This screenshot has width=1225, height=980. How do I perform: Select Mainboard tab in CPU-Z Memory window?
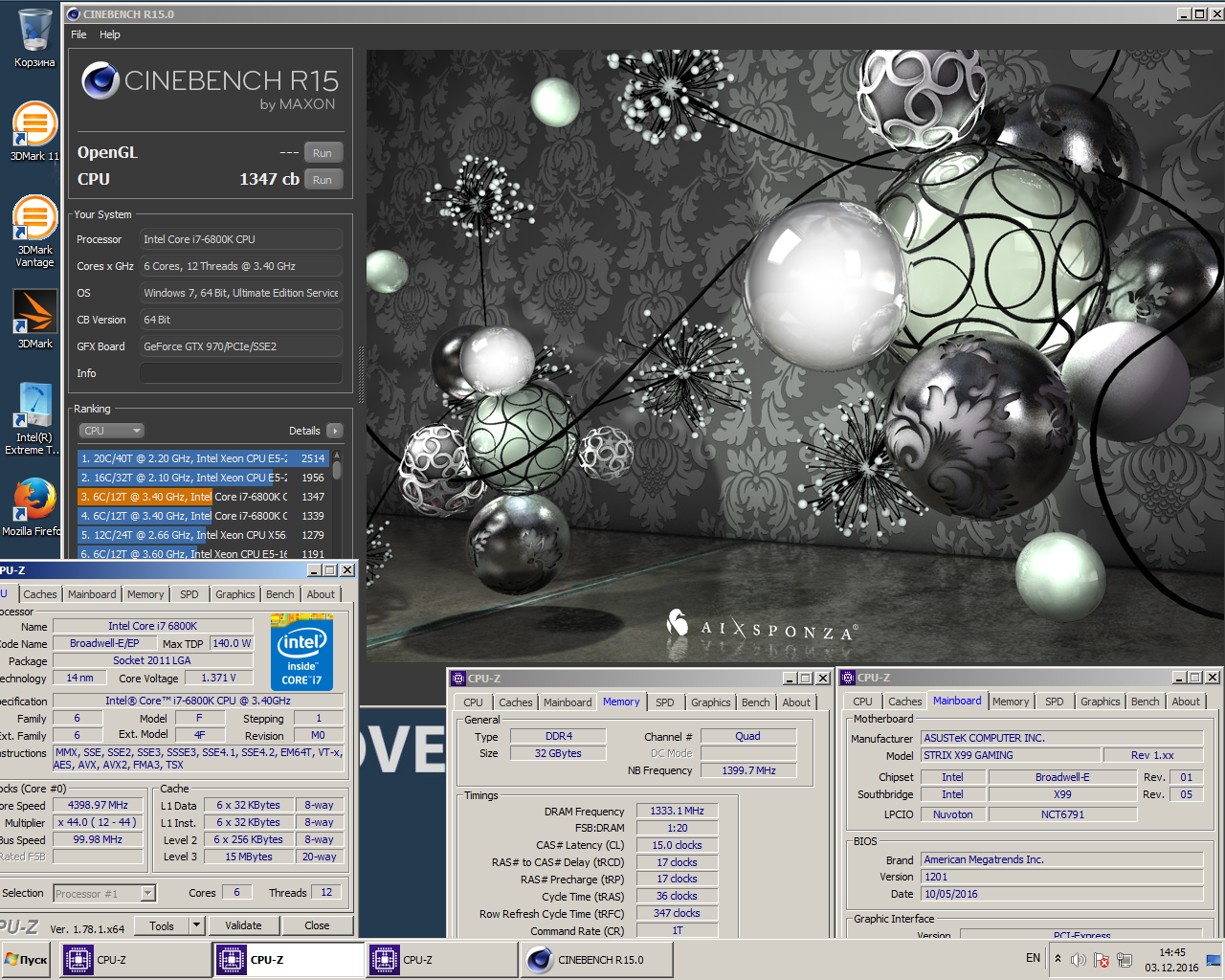(x=568, y=702)
